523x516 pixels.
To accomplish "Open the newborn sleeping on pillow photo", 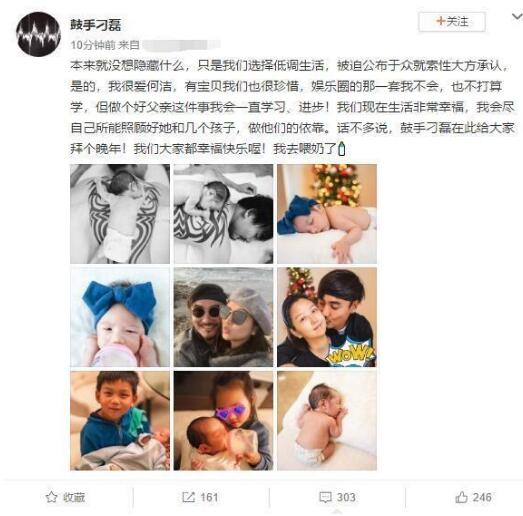I will pyautogui.click(x=327, y=421).
